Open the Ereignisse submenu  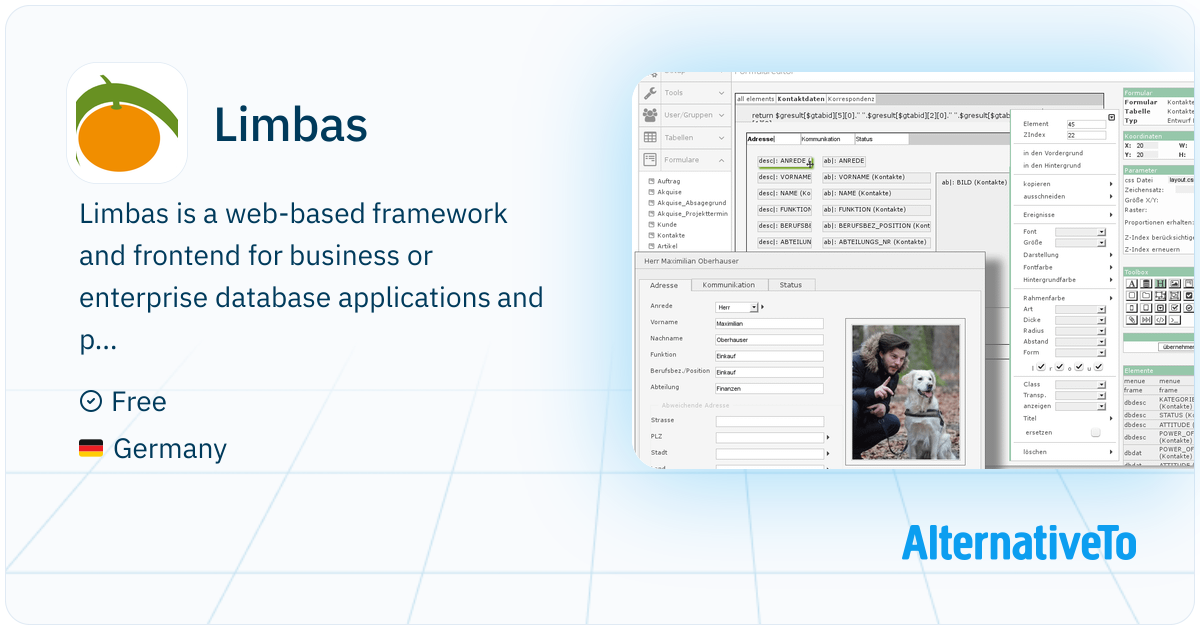pos(1065,214)
